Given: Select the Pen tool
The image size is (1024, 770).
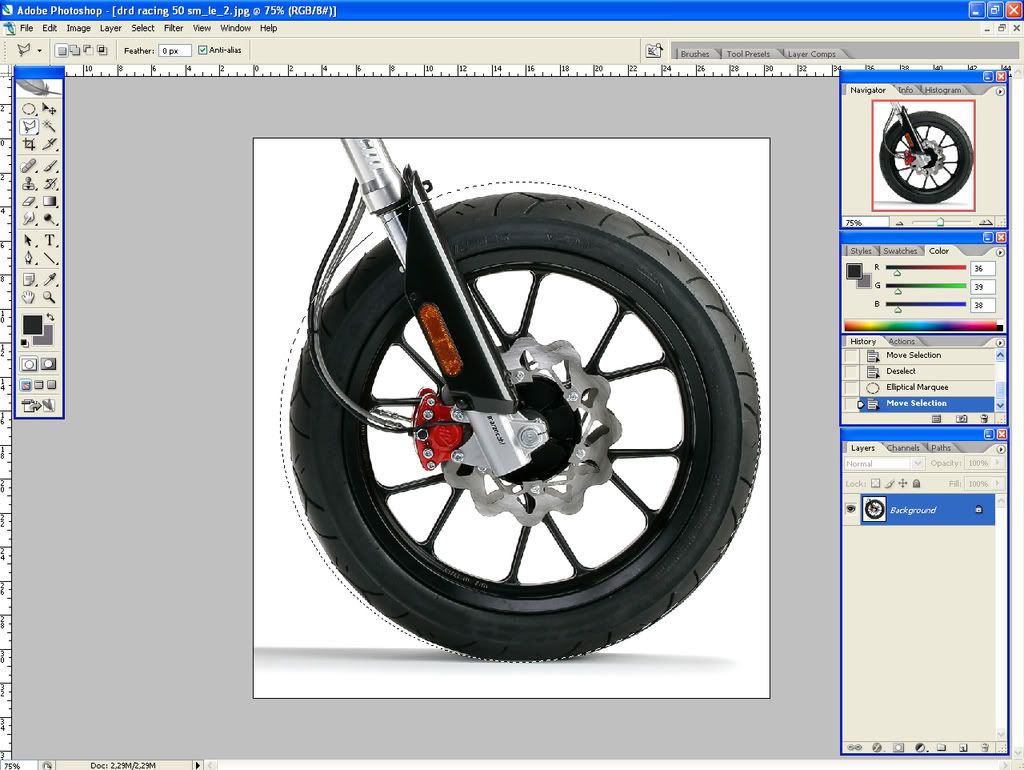Looking at the screenshot, I should [x=29, y=258].
